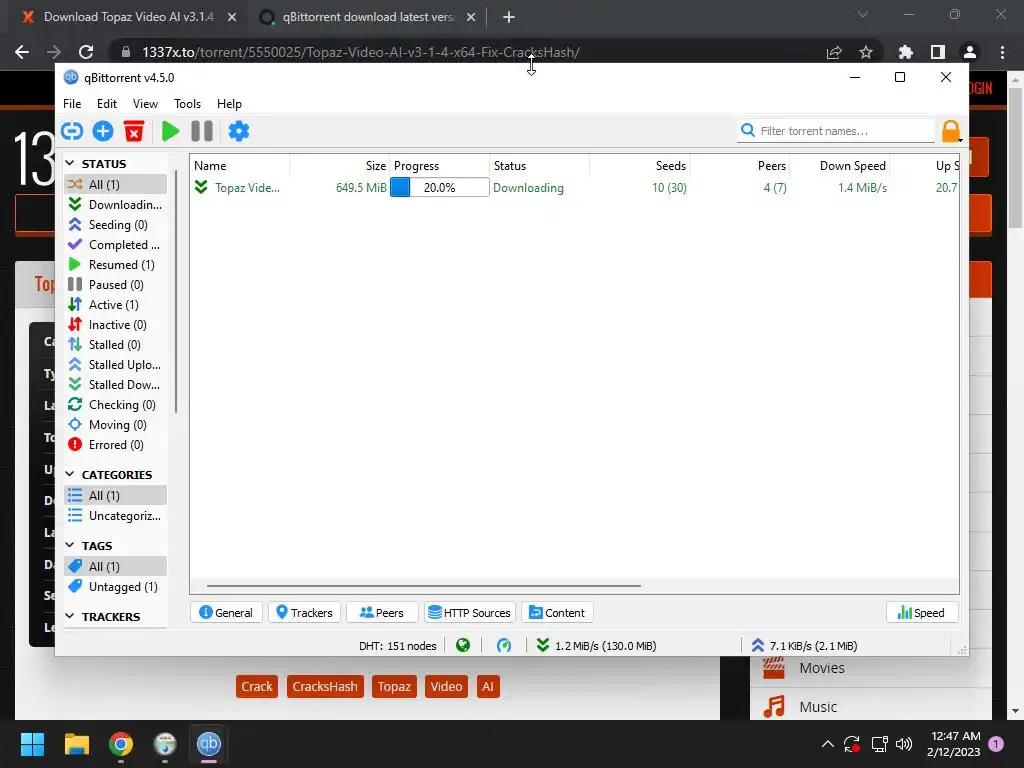Click the Add Torrent Link icon

[x=72, y=131]
